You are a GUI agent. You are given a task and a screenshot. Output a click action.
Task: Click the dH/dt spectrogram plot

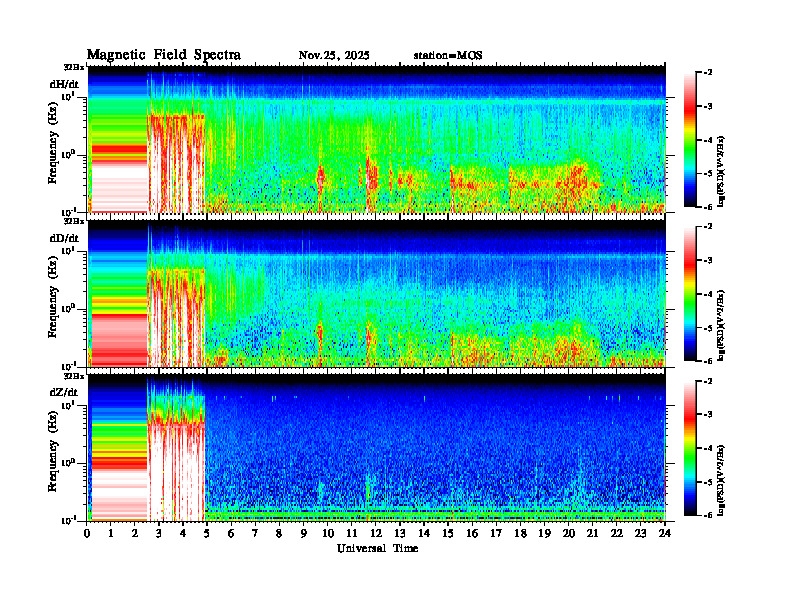pos(377,139)
